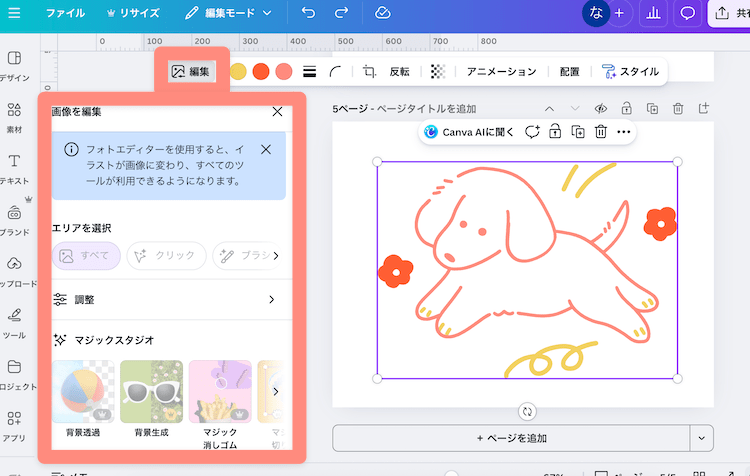750x476 pixels.
Task: Delete page trash icon in the page header
Action: (678, 109)
